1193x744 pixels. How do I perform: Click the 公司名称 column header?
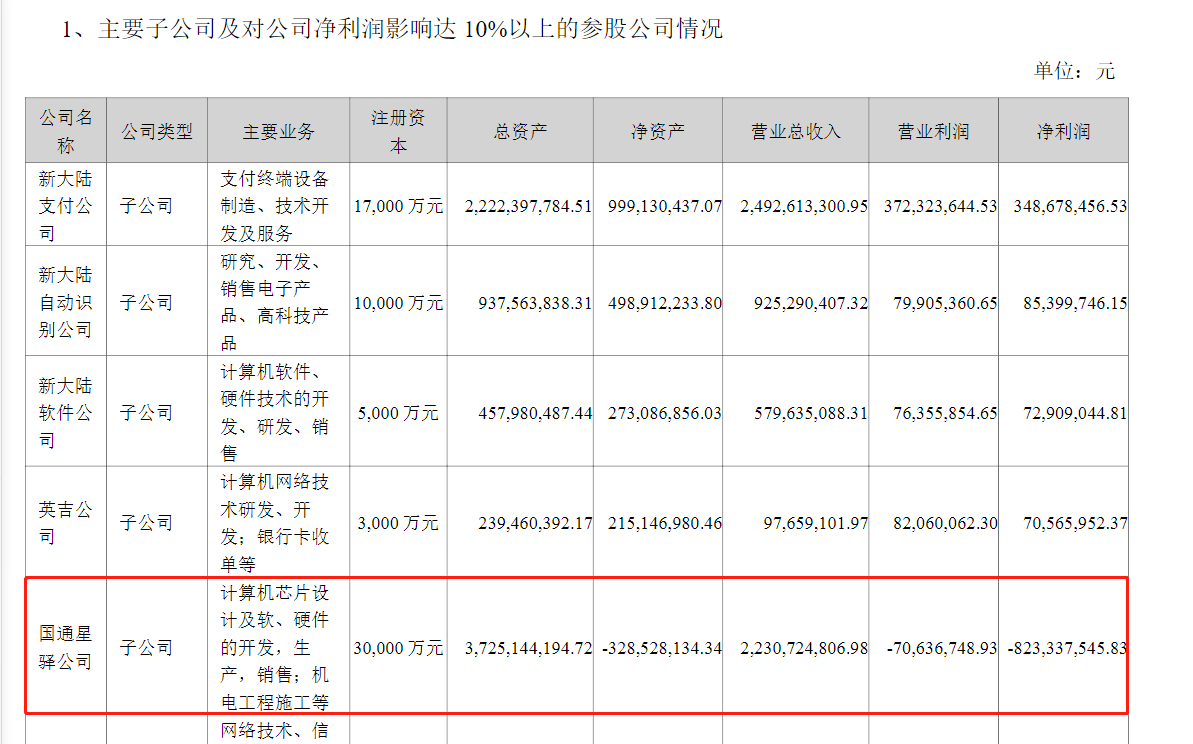(66, 130)
